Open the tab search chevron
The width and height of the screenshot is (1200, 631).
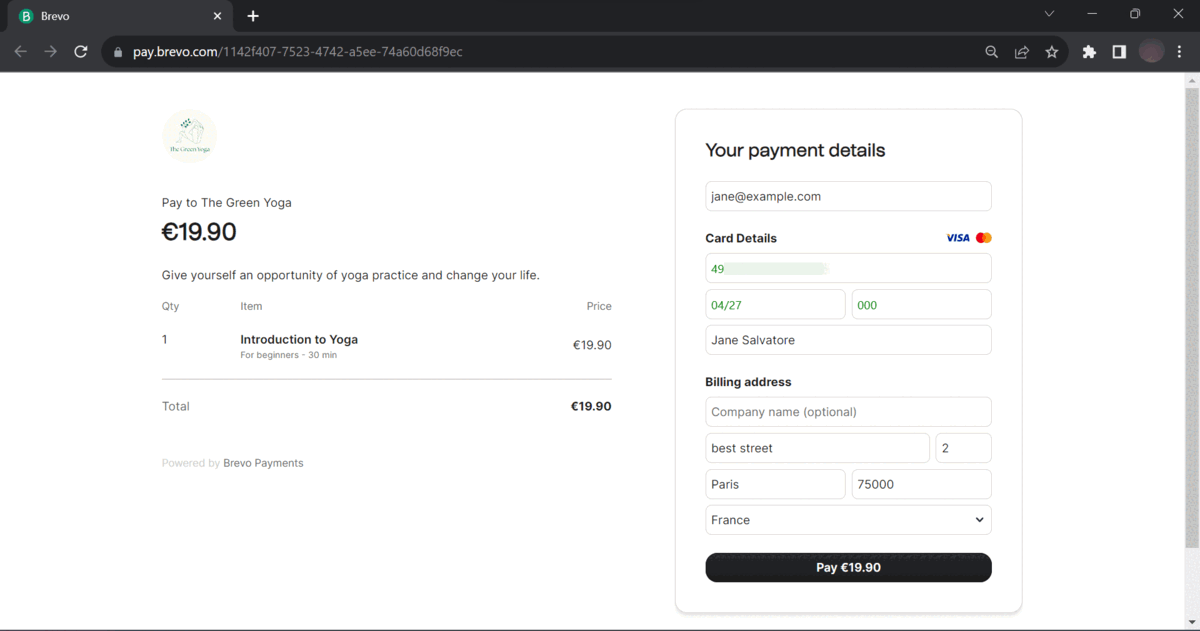coord(1048,14)
